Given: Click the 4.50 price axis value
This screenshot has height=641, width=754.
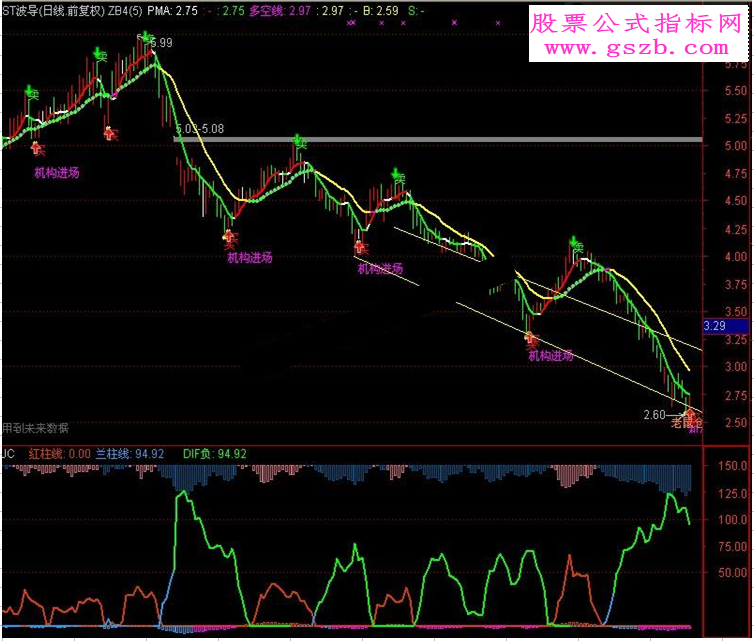Looking at the screenshot, I should 735,201.
